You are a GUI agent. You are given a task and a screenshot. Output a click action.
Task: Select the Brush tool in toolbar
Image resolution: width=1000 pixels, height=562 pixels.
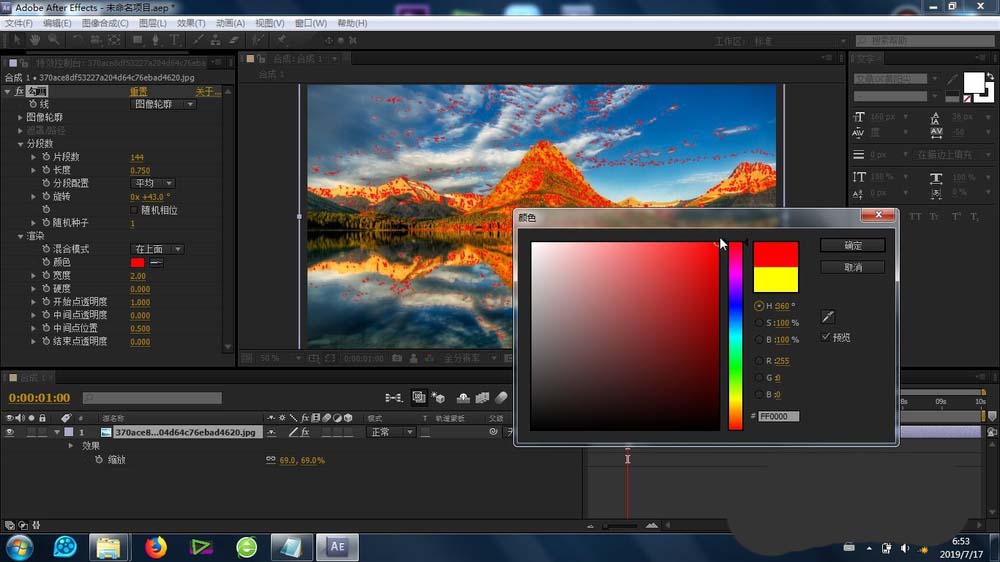tap(198, 40)
